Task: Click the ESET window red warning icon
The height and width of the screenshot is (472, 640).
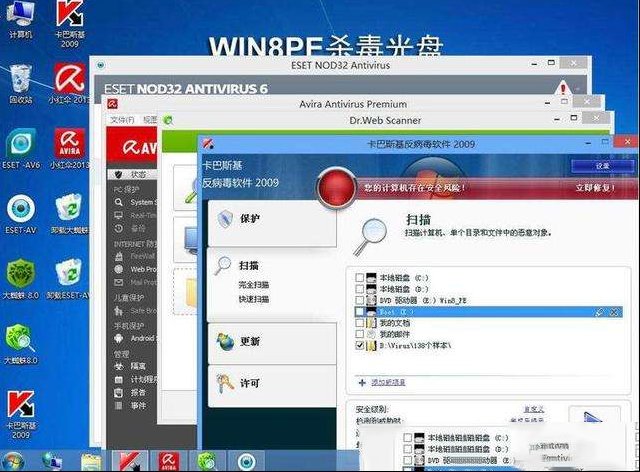Action: click(563, 88)
